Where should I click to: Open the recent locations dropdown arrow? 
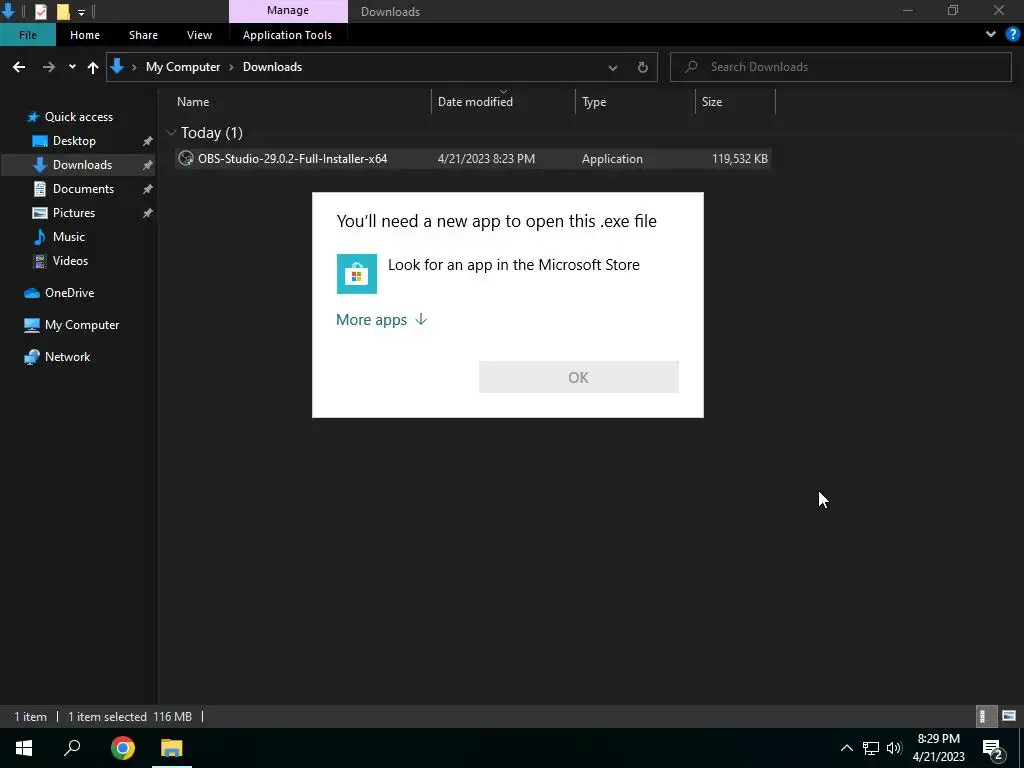(x=72, y=67)
